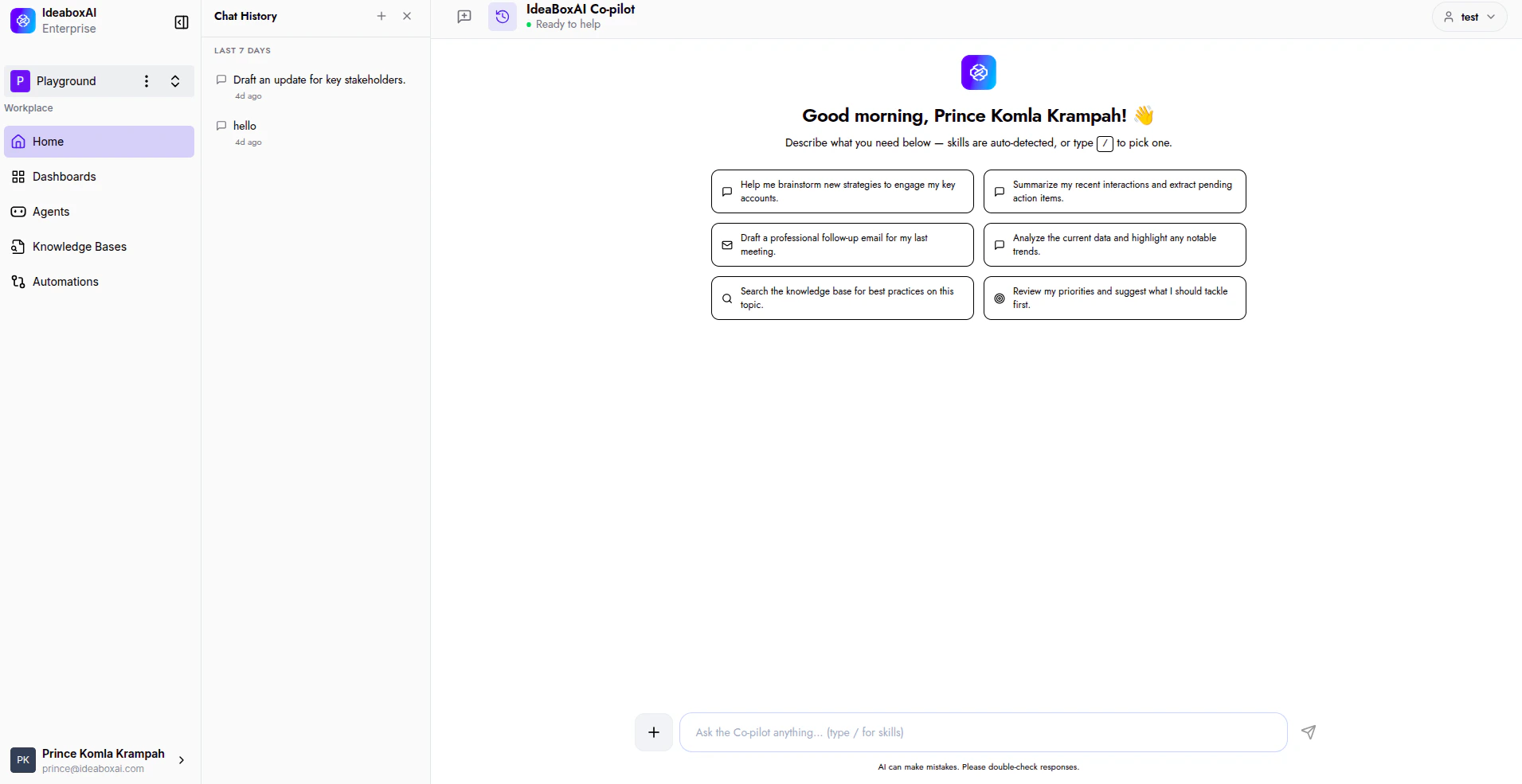
Task: Choose 'Review my priorities' suggestion
Action: pos(1115,298)
